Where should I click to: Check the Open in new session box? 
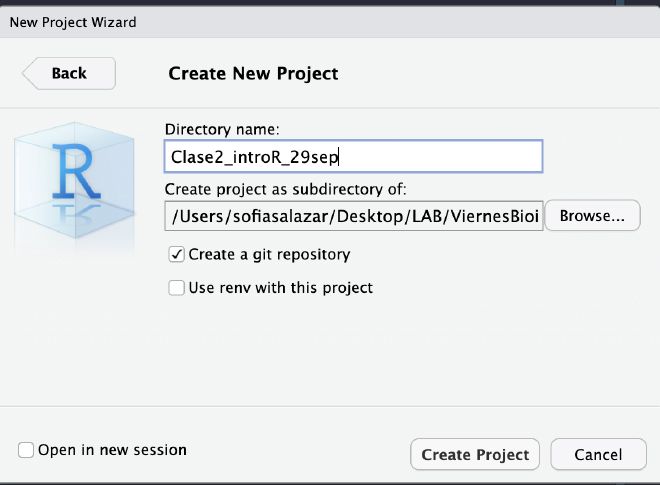(26, 450)
